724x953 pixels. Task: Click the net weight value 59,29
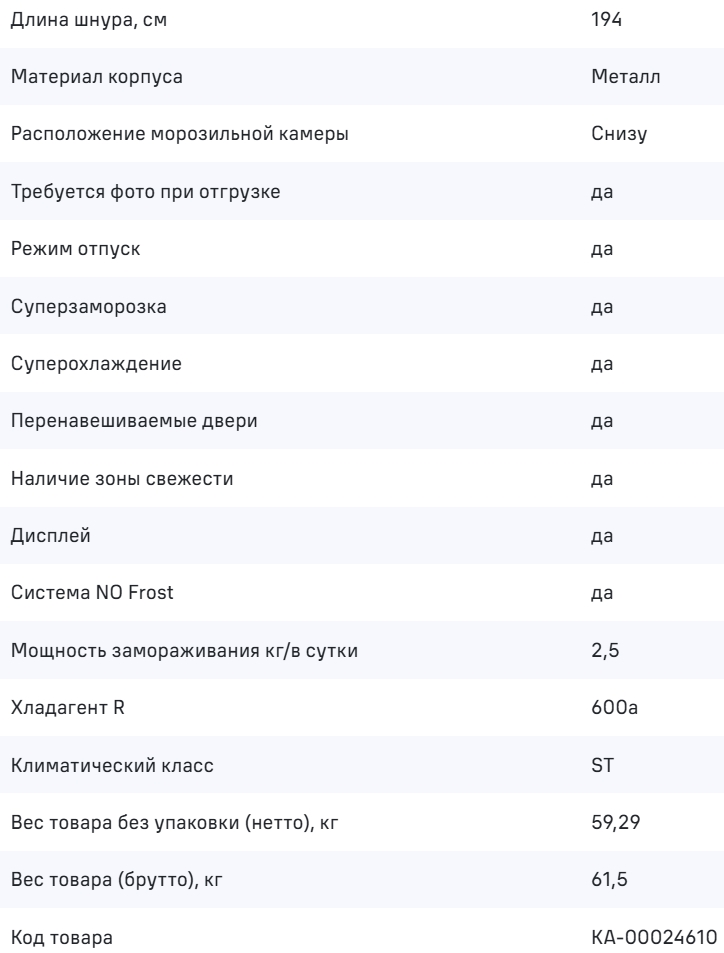pyautogui.click(x=613, y=824)
